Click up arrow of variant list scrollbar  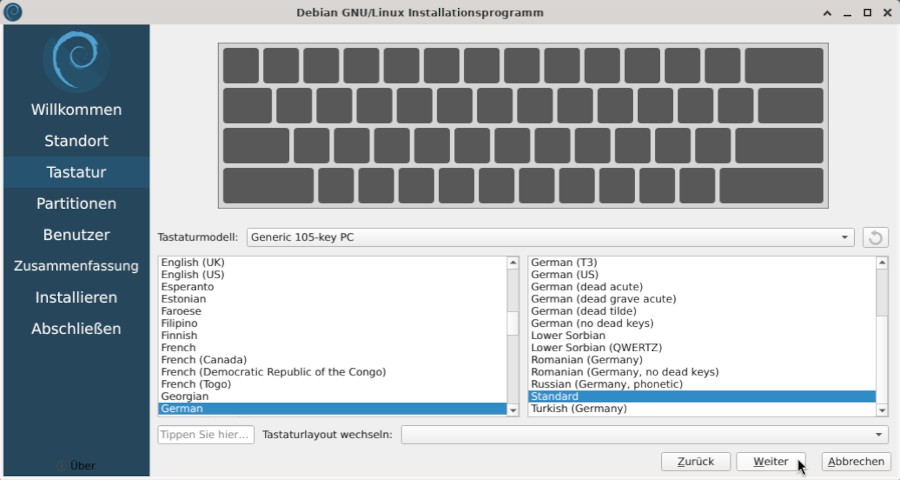(x=882, y=263)
